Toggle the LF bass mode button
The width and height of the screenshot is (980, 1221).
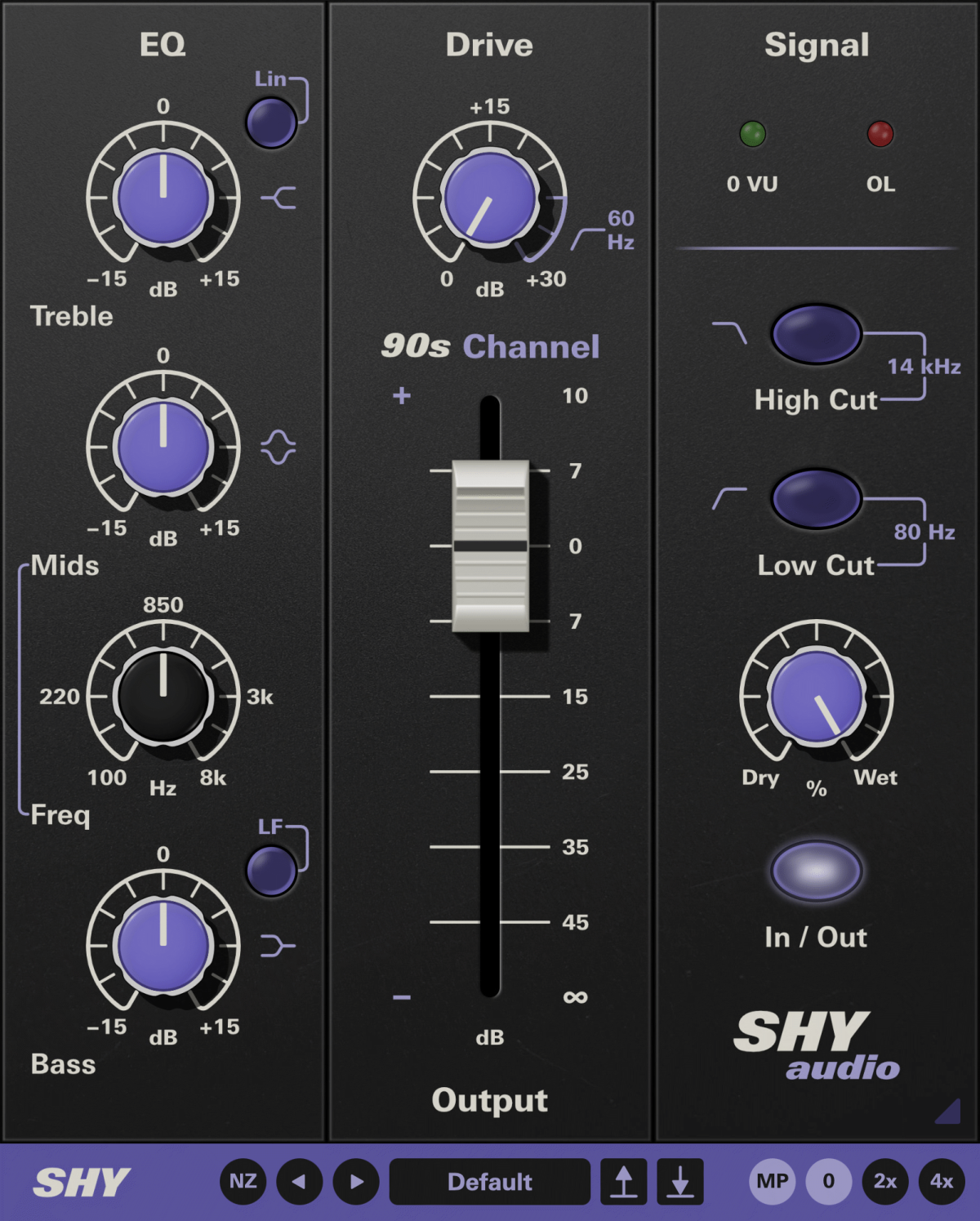(271, 871)
